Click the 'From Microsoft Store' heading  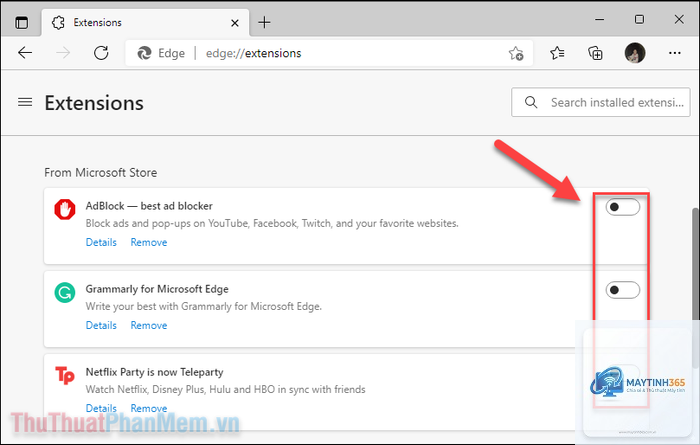100,173
